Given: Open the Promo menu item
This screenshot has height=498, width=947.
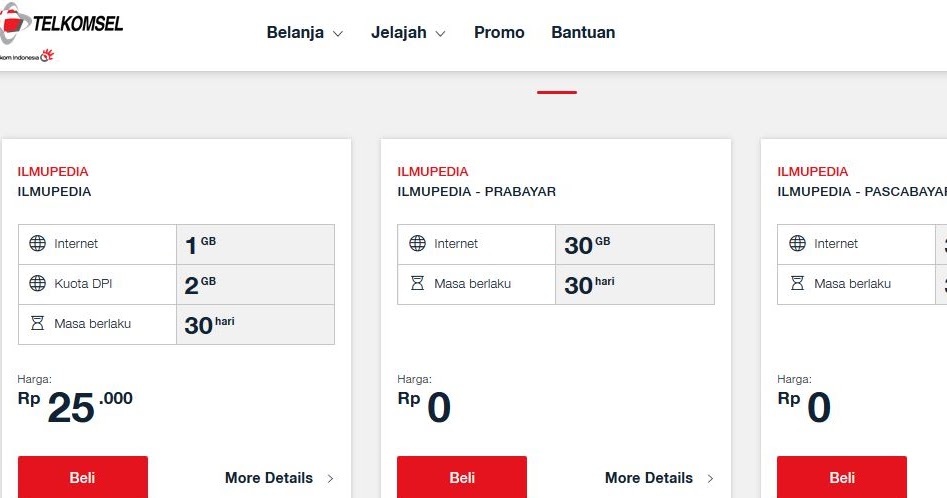Looking at the screenshot, I should [499, 33].
